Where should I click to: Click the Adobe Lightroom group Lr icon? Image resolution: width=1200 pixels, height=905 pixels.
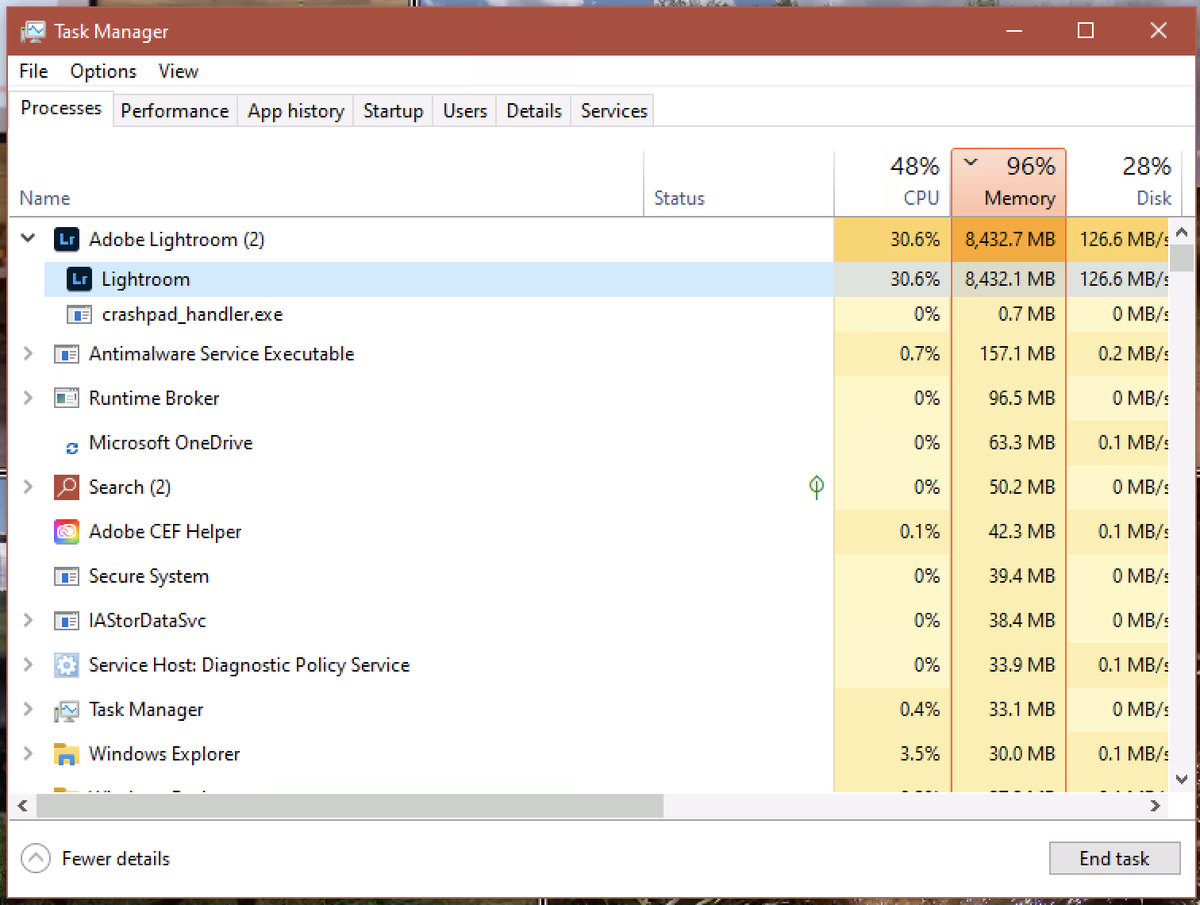coord(66,239)
